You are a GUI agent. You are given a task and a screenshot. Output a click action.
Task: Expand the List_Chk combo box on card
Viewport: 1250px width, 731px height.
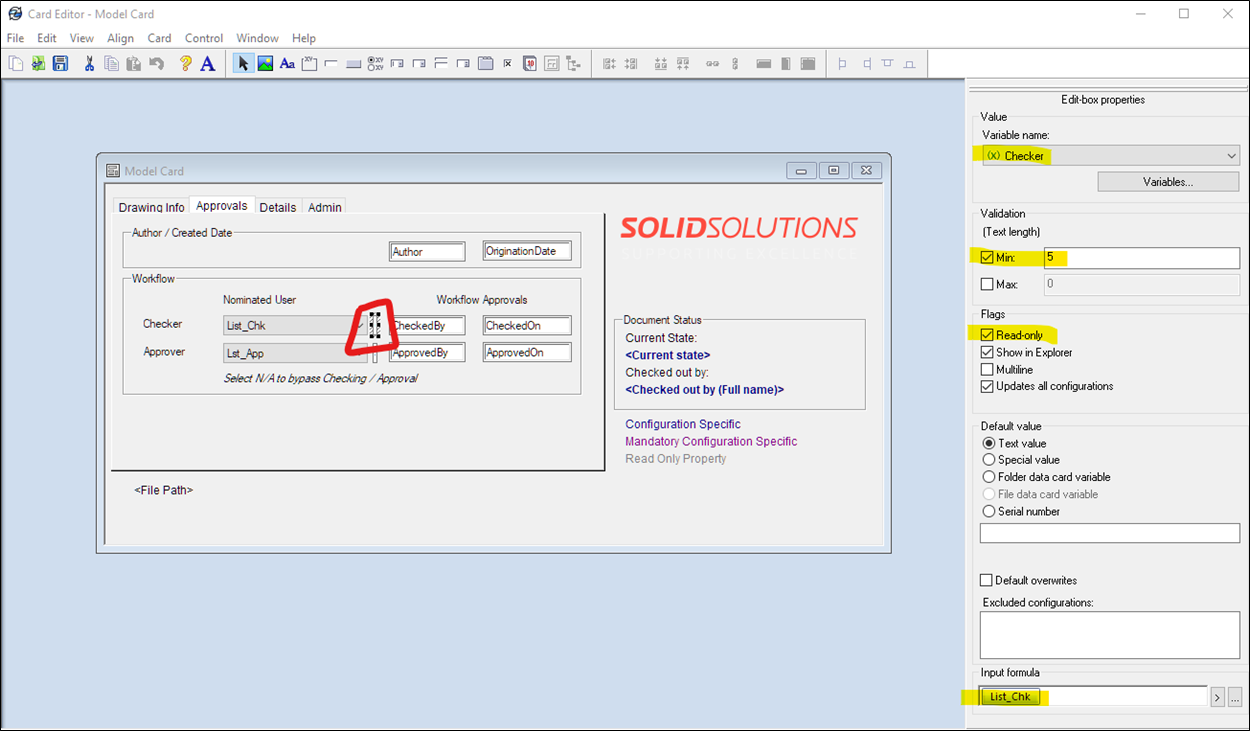[x=358, y=325]
